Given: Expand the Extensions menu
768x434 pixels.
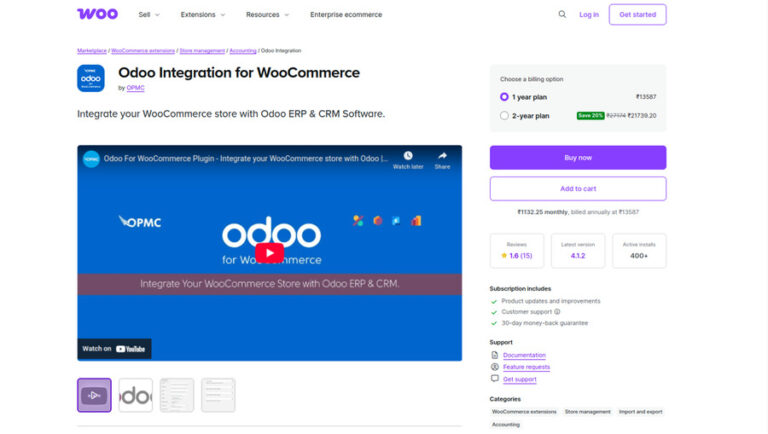Looking at the screenshot, I should [x=203, y=15].
